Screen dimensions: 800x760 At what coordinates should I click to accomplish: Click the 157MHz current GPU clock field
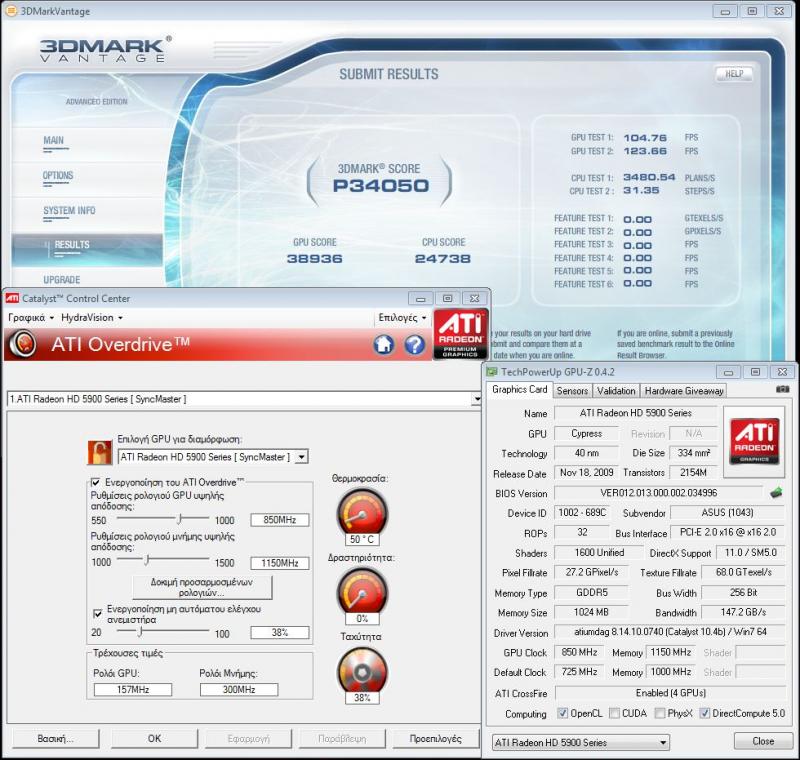coord(133,689)
